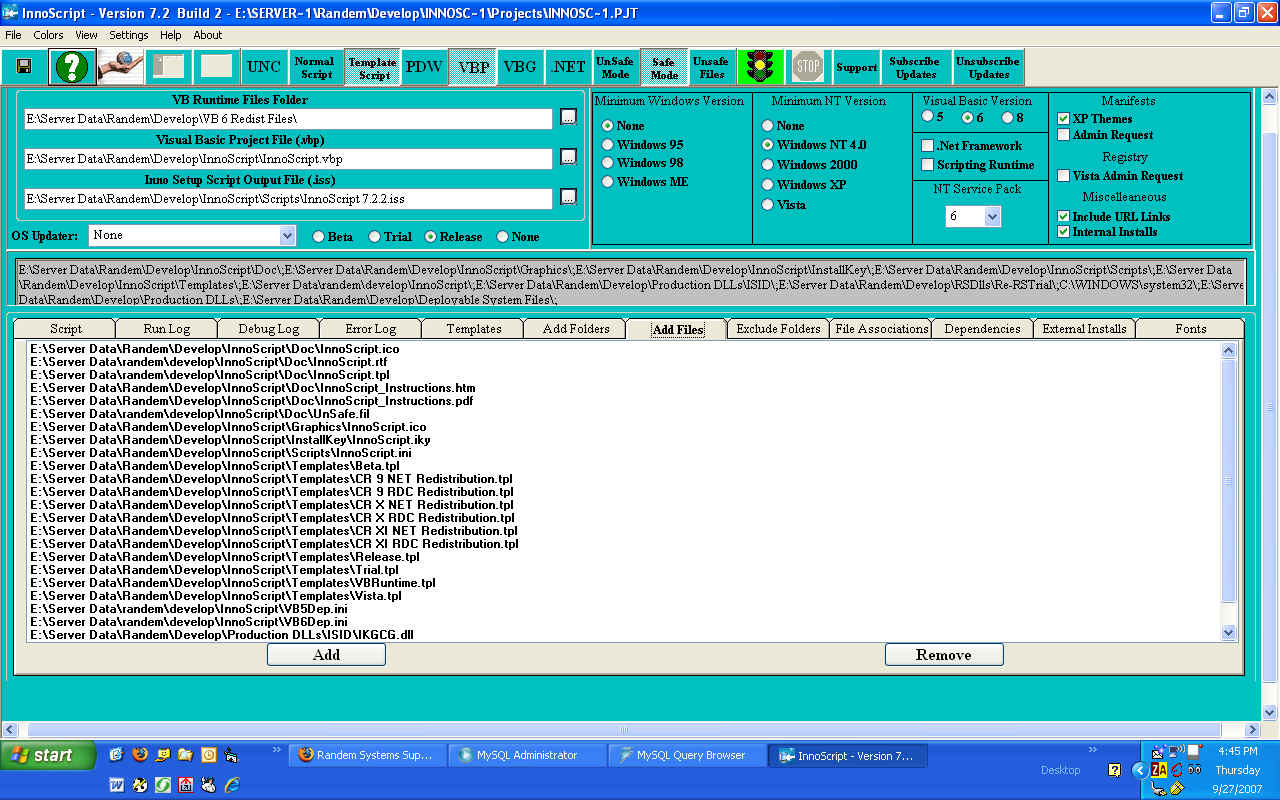Switch to the Templates tab
Viewport: 1280px width, 800px height.
point(474,328)
